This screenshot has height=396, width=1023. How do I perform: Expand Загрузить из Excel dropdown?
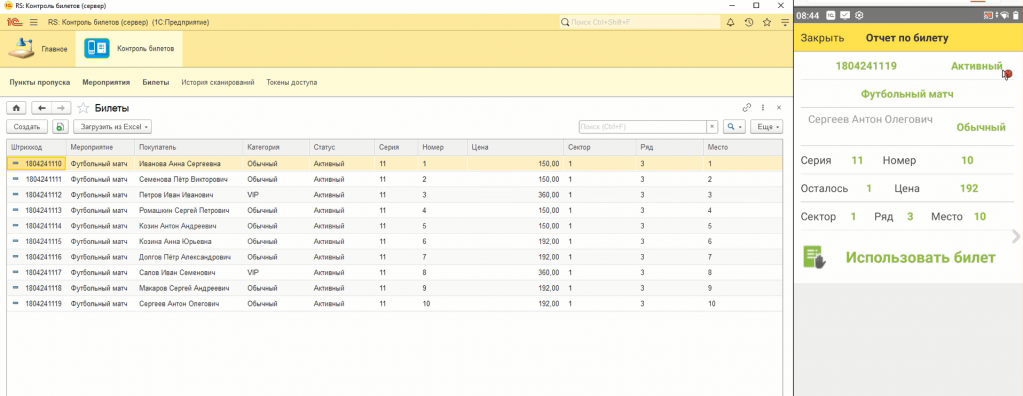(x=112, y=127)
